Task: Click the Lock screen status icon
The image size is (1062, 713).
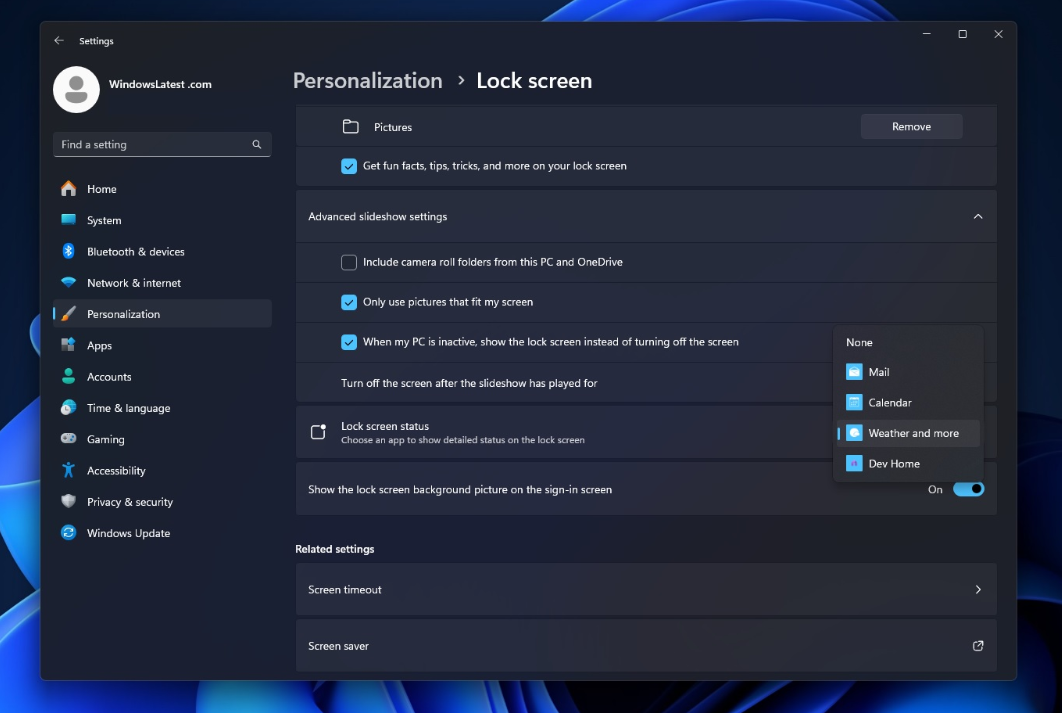Action: click(318, 431)
